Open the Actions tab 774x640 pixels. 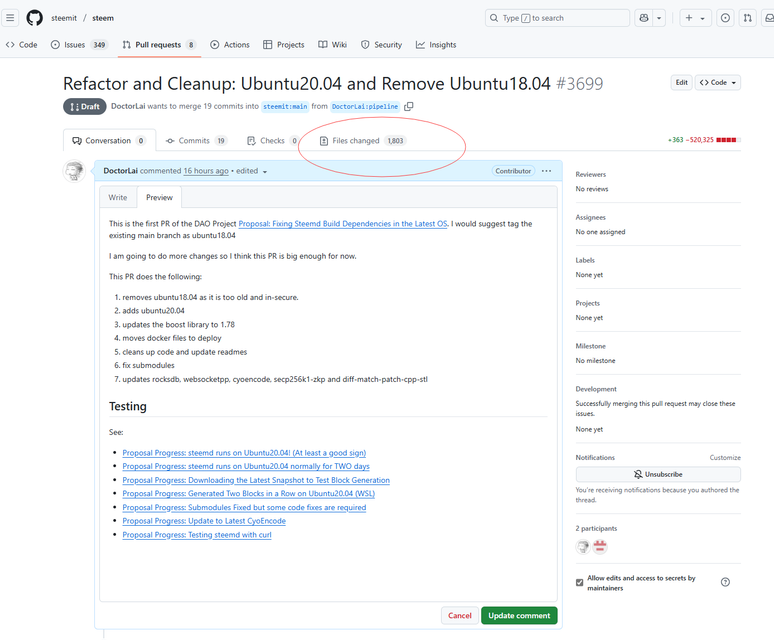(230, 44)
